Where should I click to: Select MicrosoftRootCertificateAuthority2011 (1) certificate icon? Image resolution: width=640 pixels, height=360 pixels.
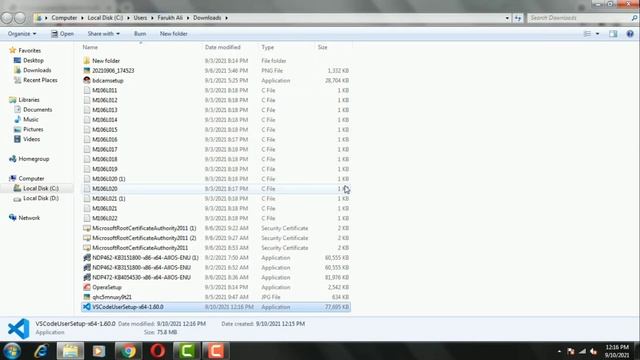[87, 228]
